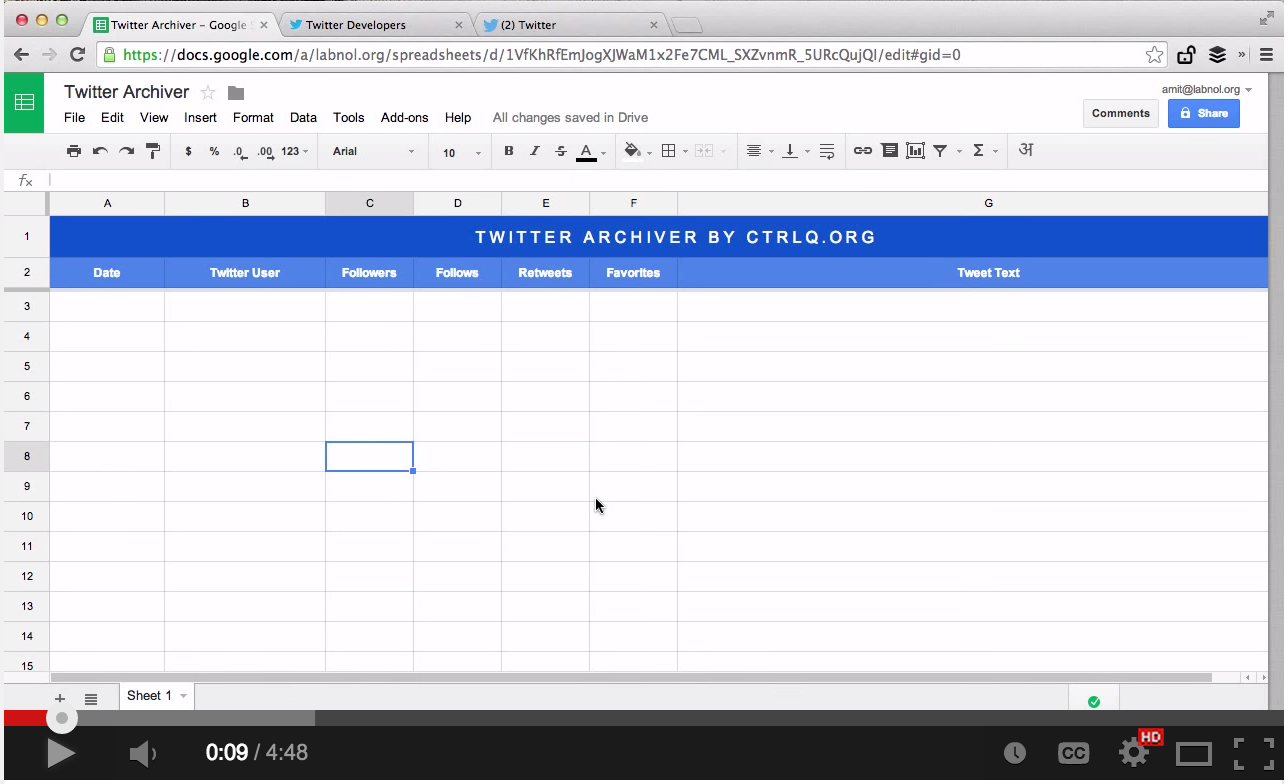The height and width of the screenshot is (784, 1288).
Task: Increase decimal places icon
Action: tap(265, 151)
